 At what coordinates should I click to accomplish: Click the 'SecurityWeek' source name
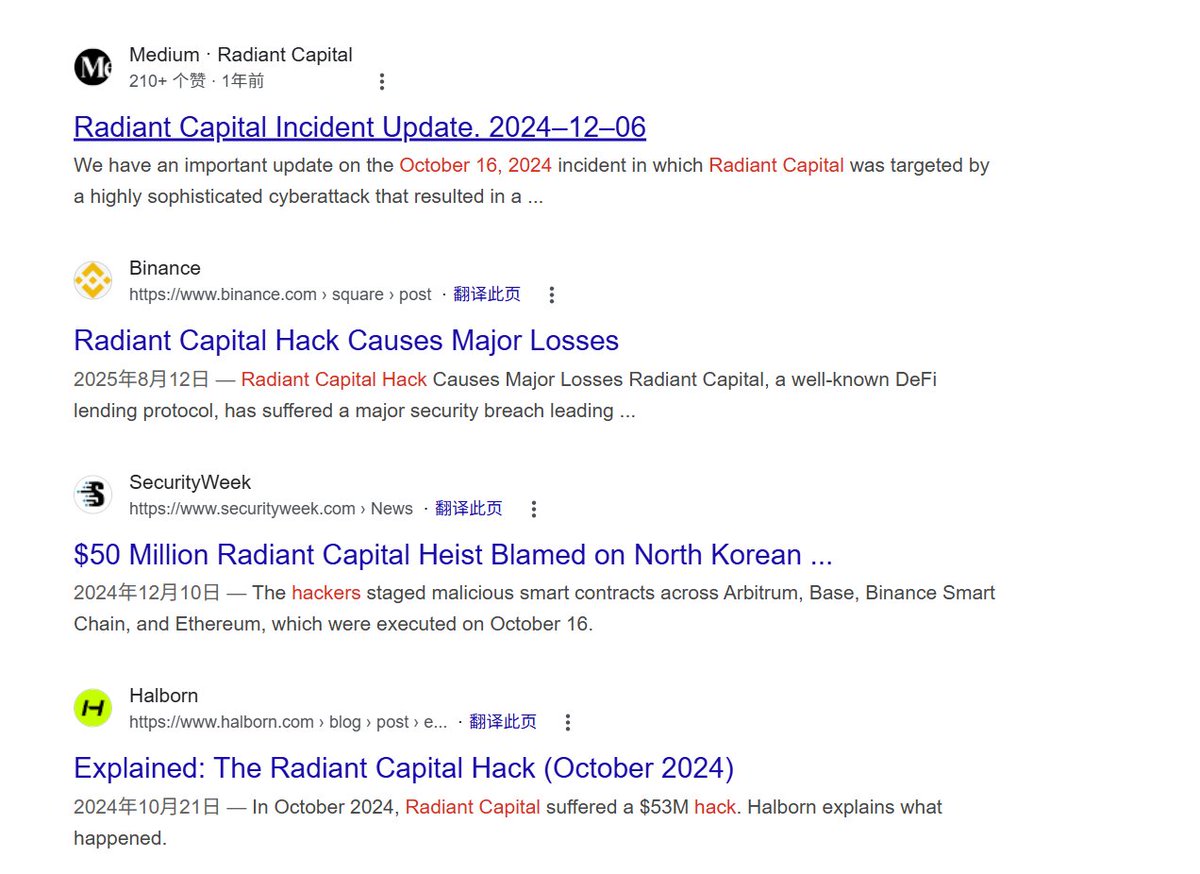click(x=190, y=482)
